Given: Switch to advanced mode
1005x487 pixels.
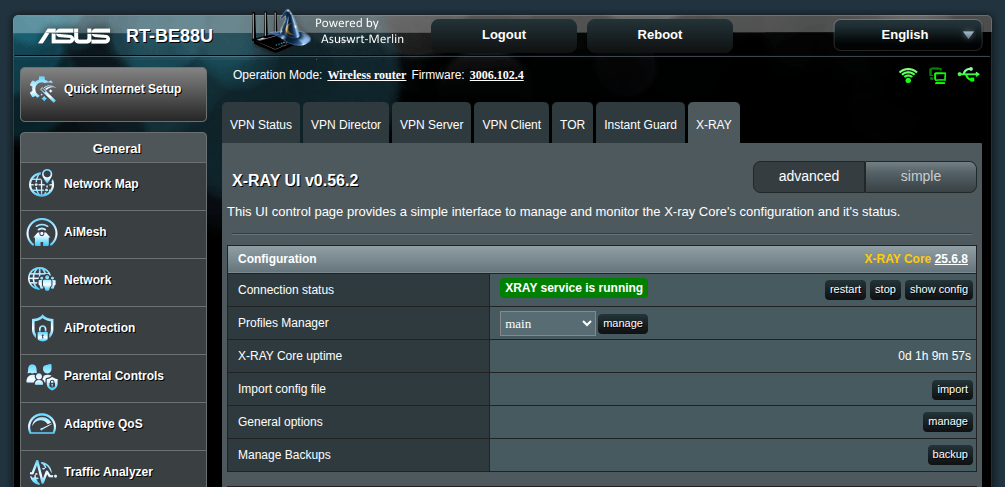Looking at the screenshot, I should pyautogui.click(x=809, y=176).
